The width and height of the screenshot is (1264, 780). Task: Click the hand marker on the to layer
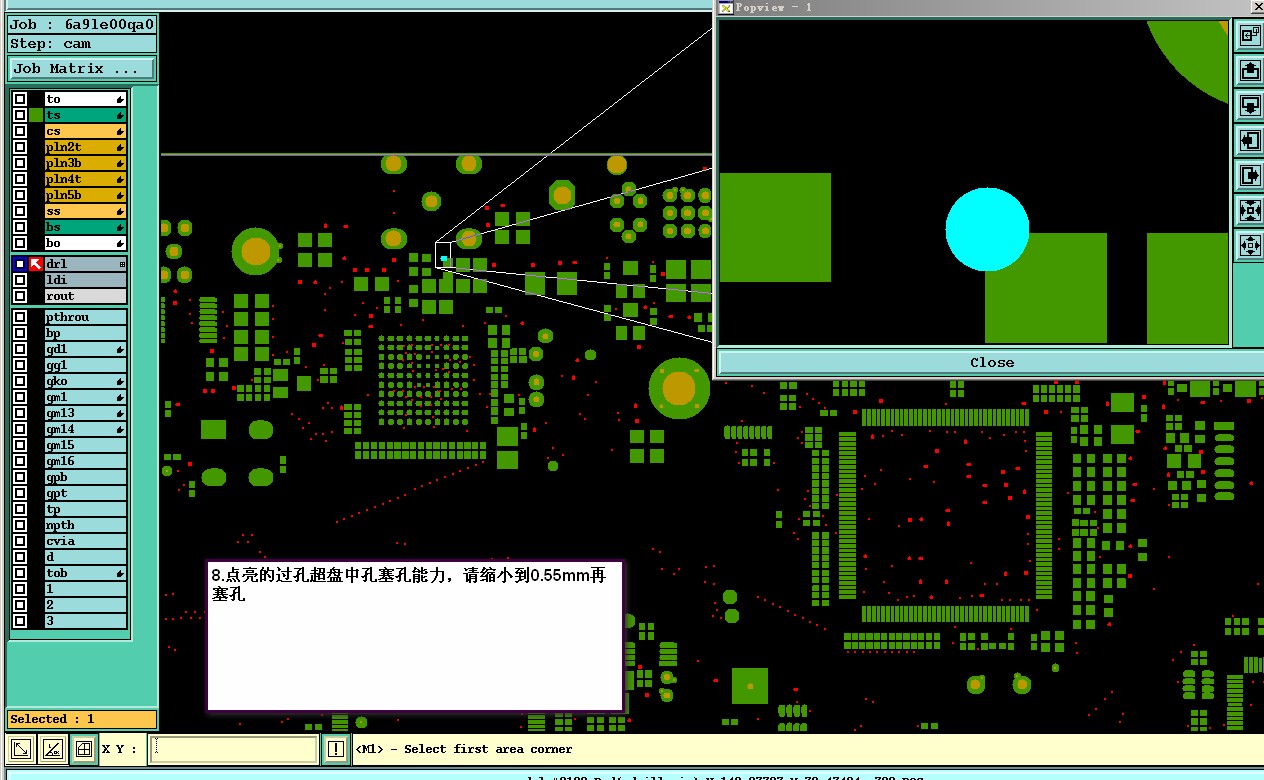120,99
